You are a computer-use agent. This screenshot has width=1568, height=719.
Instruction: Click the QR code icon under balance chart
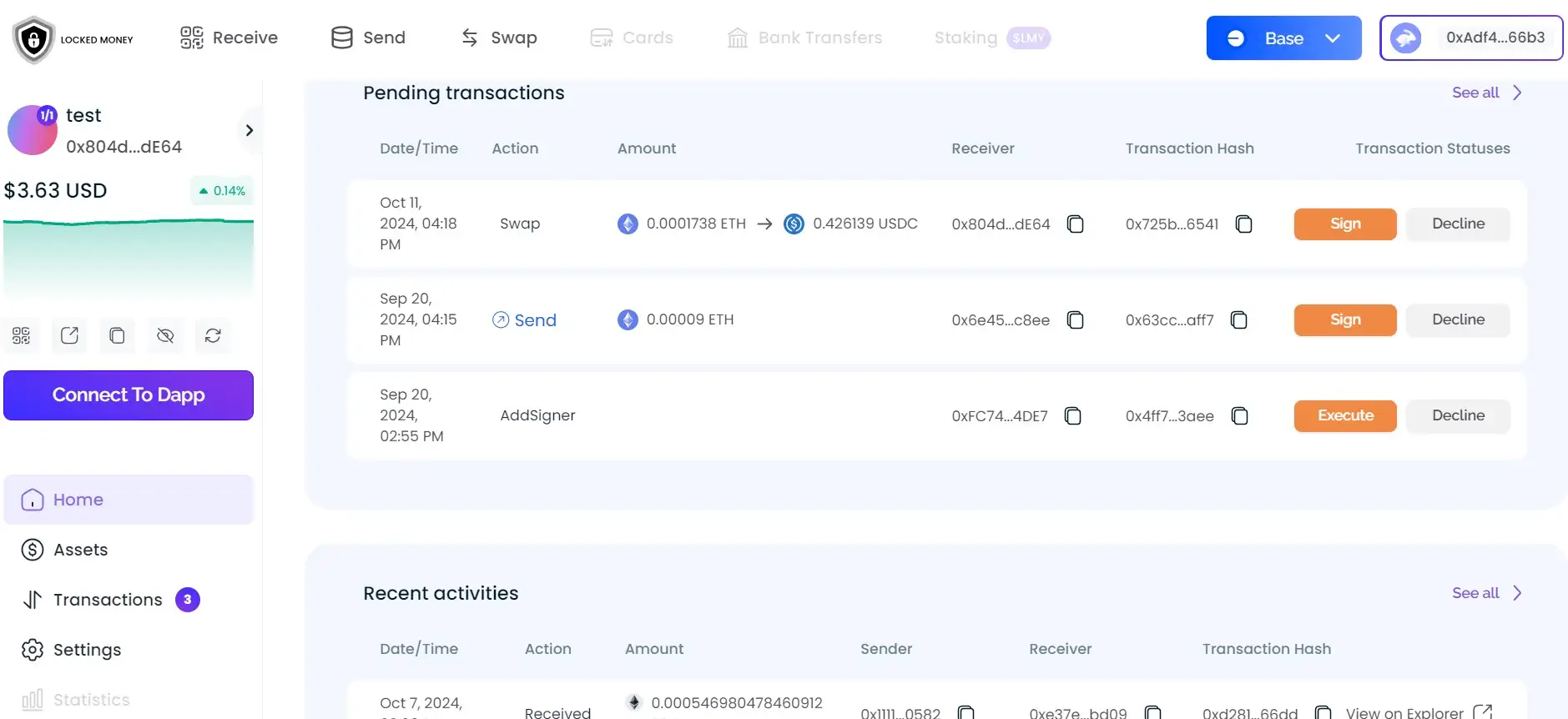22,335
